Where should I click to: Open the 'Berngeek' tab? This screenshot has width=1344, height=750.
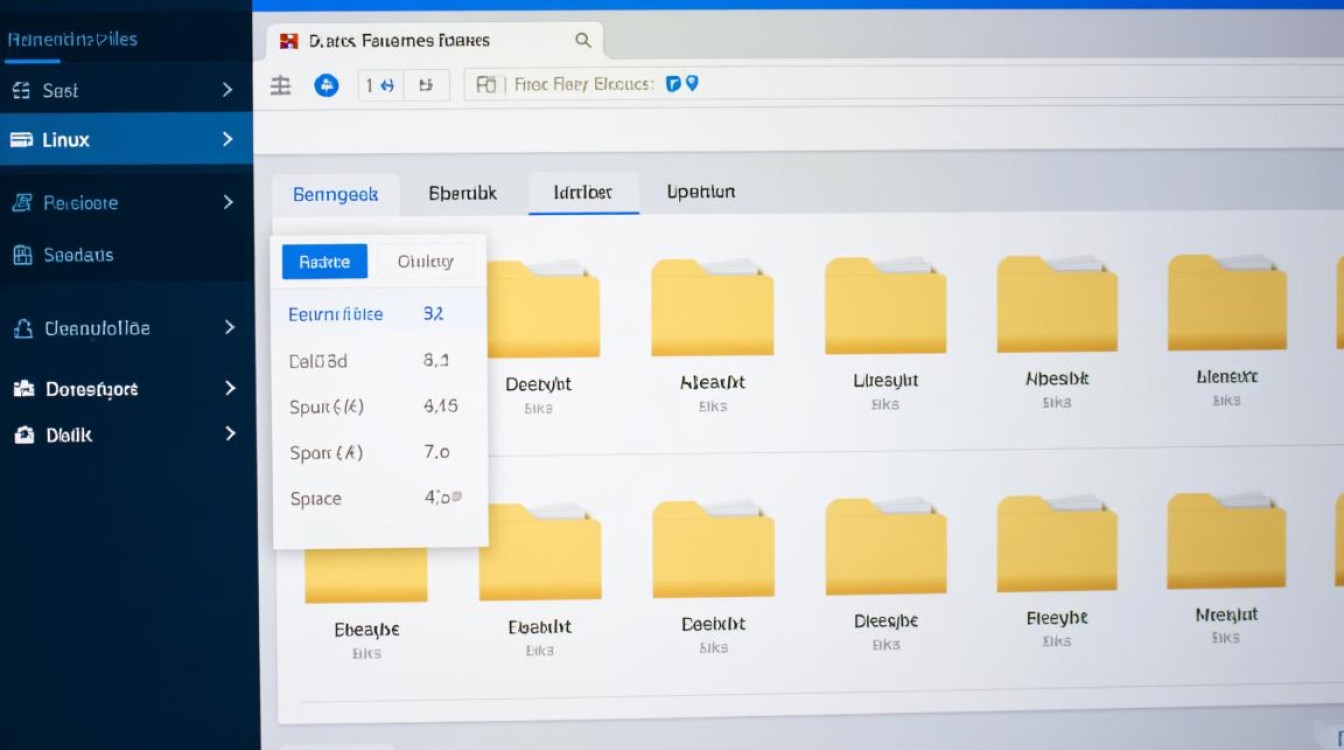pos(336,193)
